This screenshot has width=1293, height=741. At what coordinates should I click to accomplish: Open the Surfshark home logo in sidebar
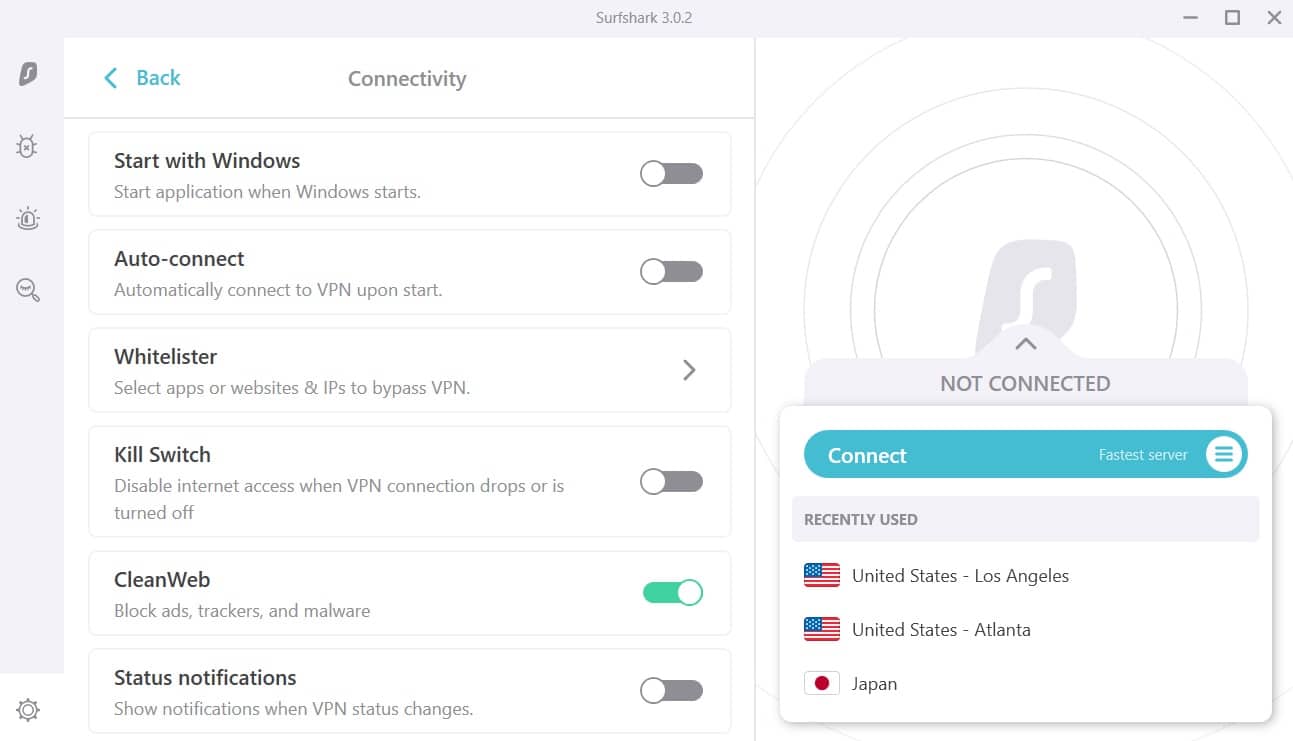28,73
